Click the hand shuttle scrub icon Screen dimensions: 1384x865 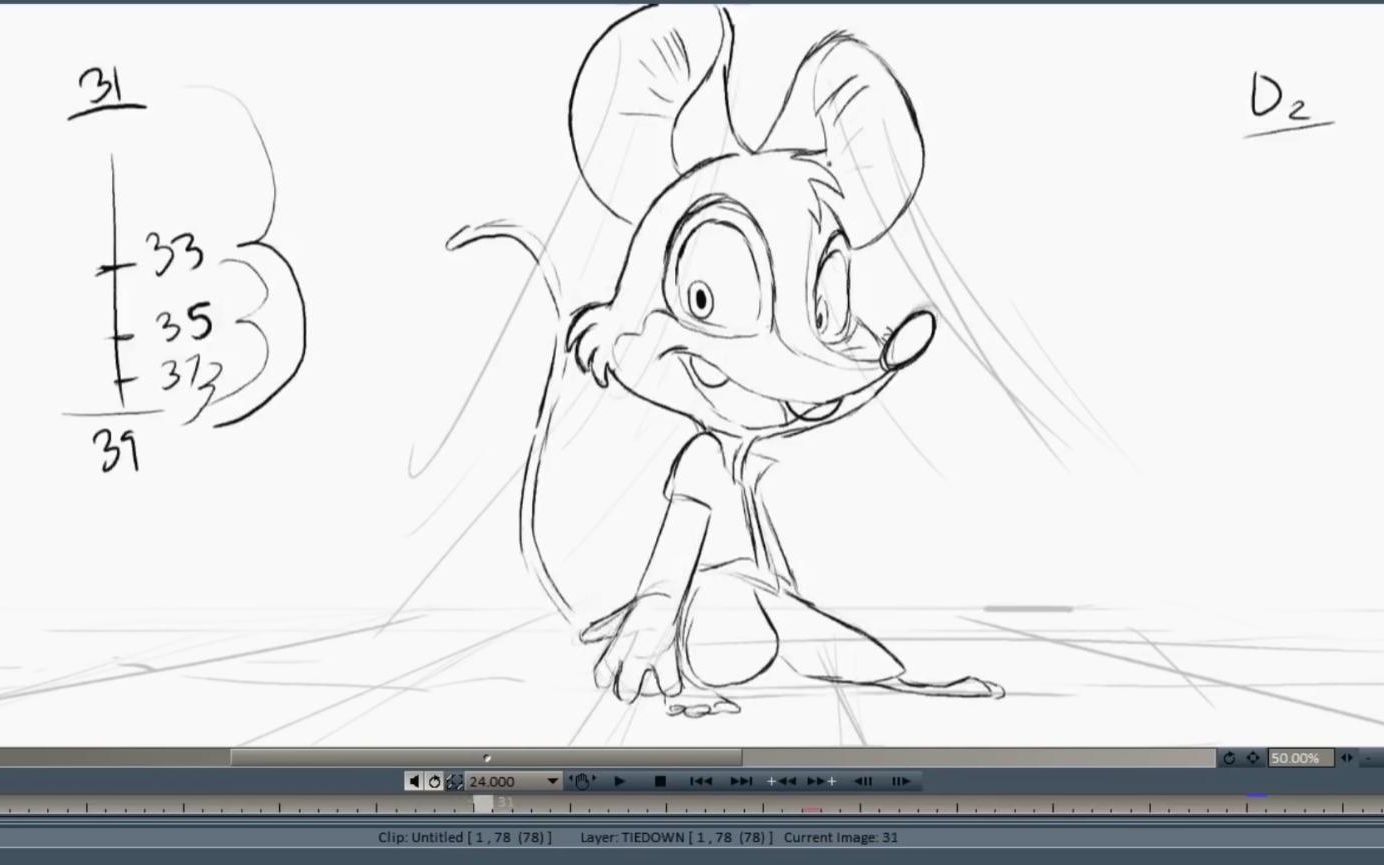582,781
